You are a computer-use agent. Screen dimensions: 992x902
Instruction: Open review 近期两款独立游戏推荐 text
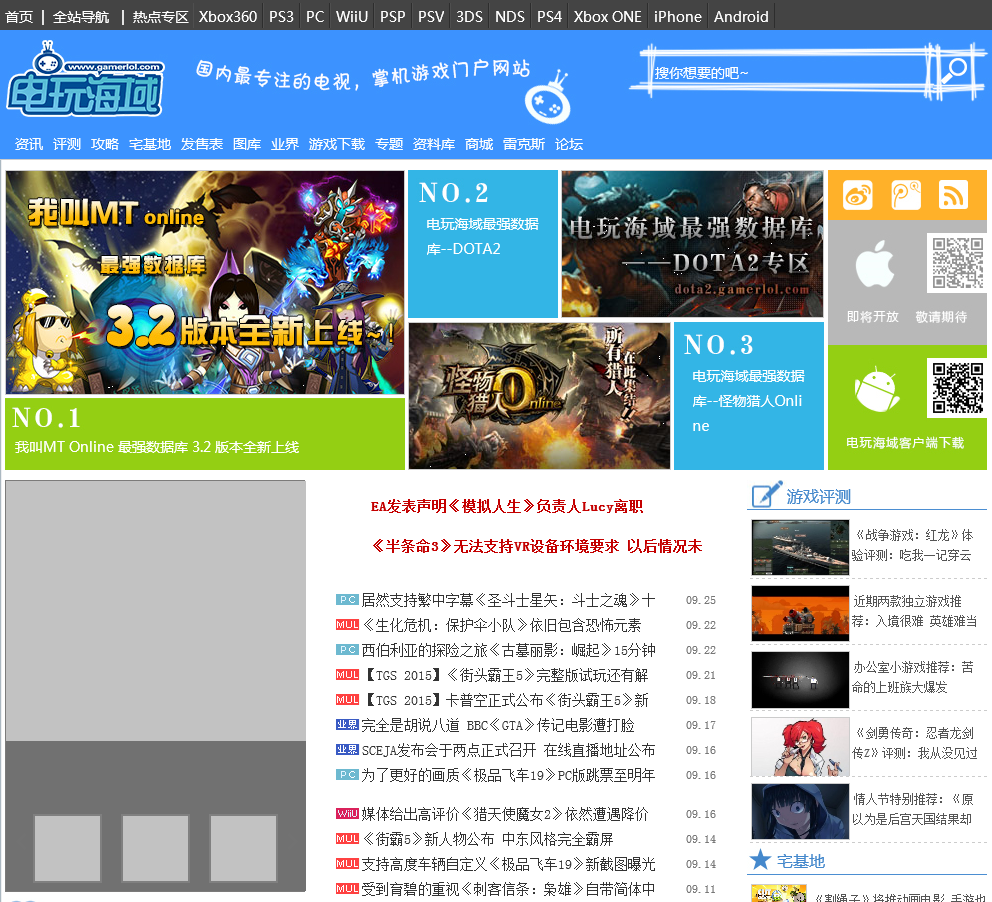(x=914, y=611)
